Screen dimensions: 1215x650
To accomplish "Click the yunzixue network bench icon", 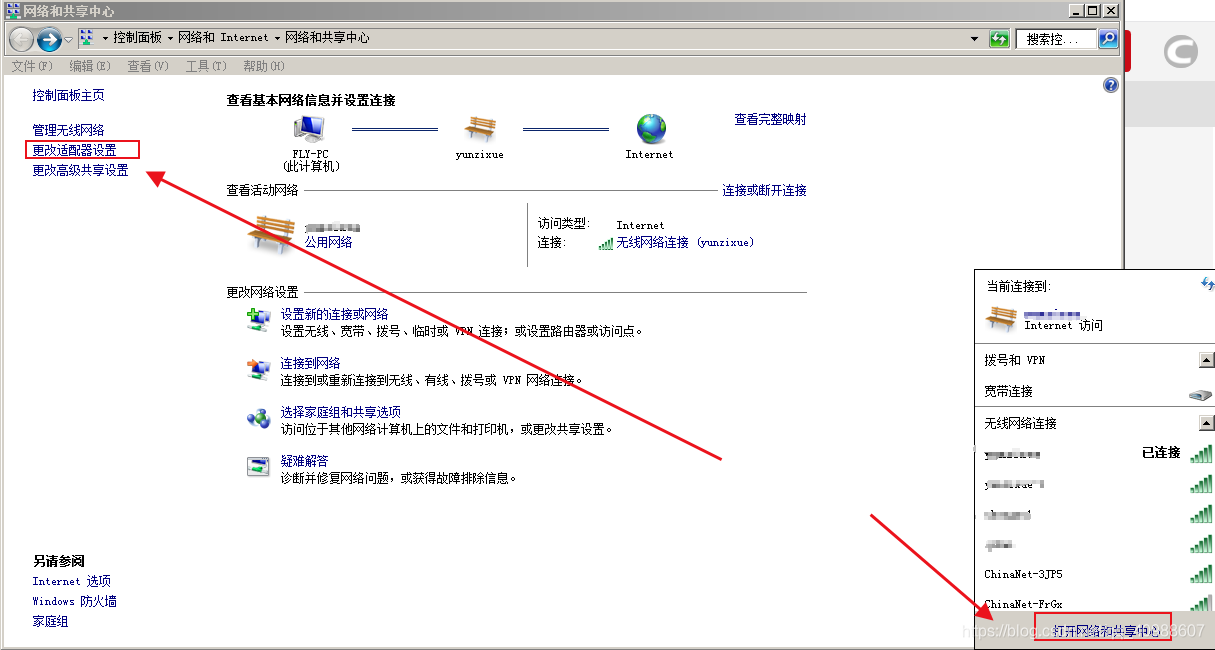I will pyautogui.click(x=479, y=127).
